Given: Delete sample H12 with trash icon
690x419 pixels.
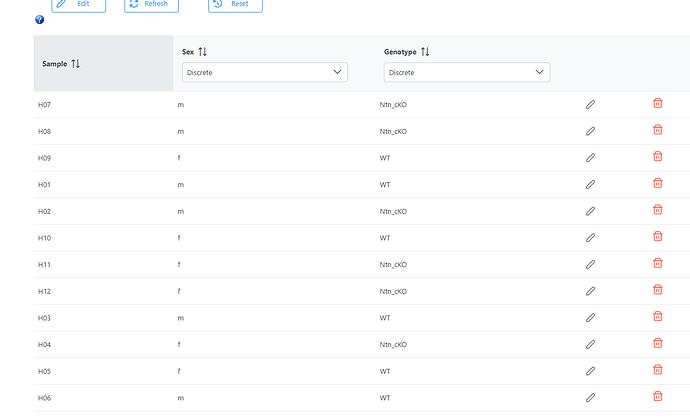Looking at the screenshot, I should [657, 289].
